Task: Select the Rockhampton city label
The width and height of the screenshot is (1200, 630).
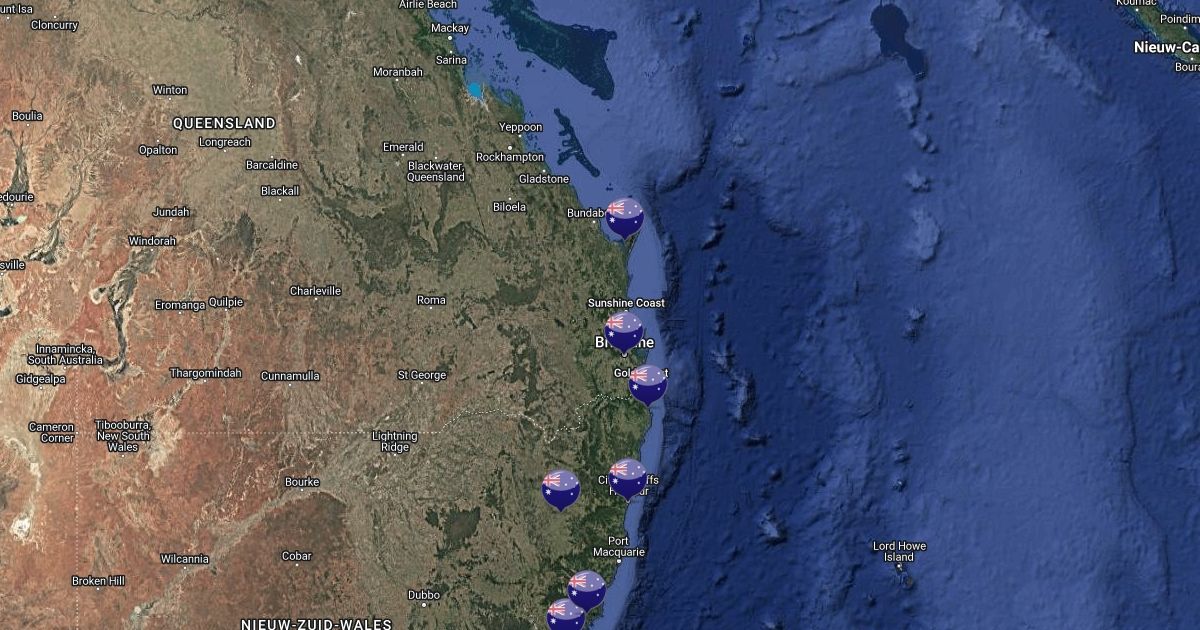Action: click(x=510, y=157)
